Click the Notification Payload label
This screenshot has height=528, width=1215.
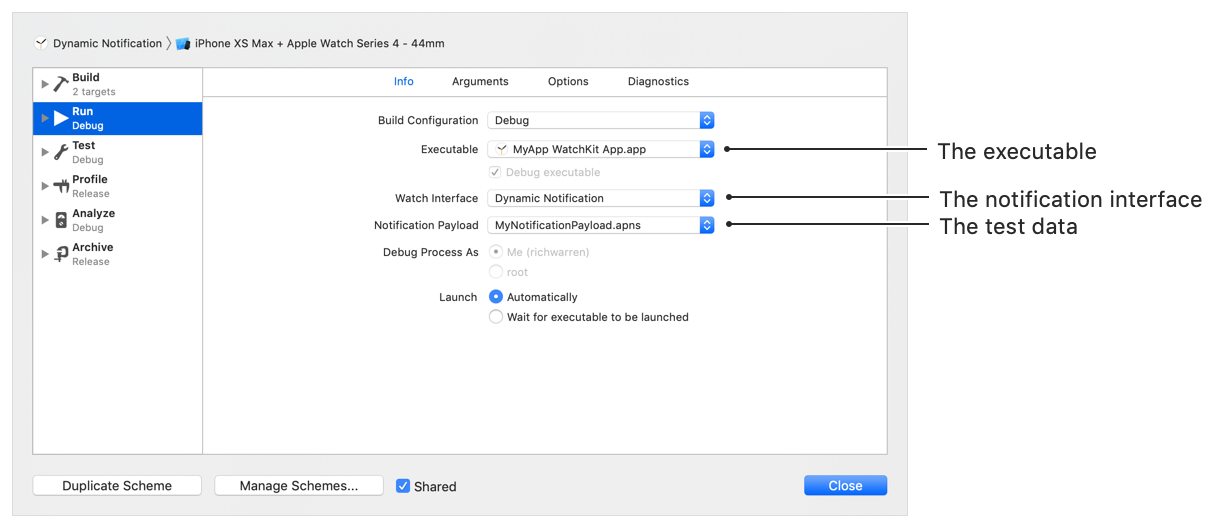coord(426,225)
